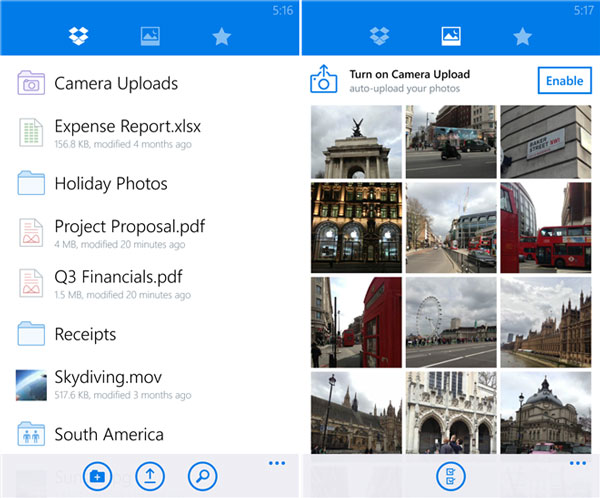Tap the South America shared folder icon

(x=31, y=434)
